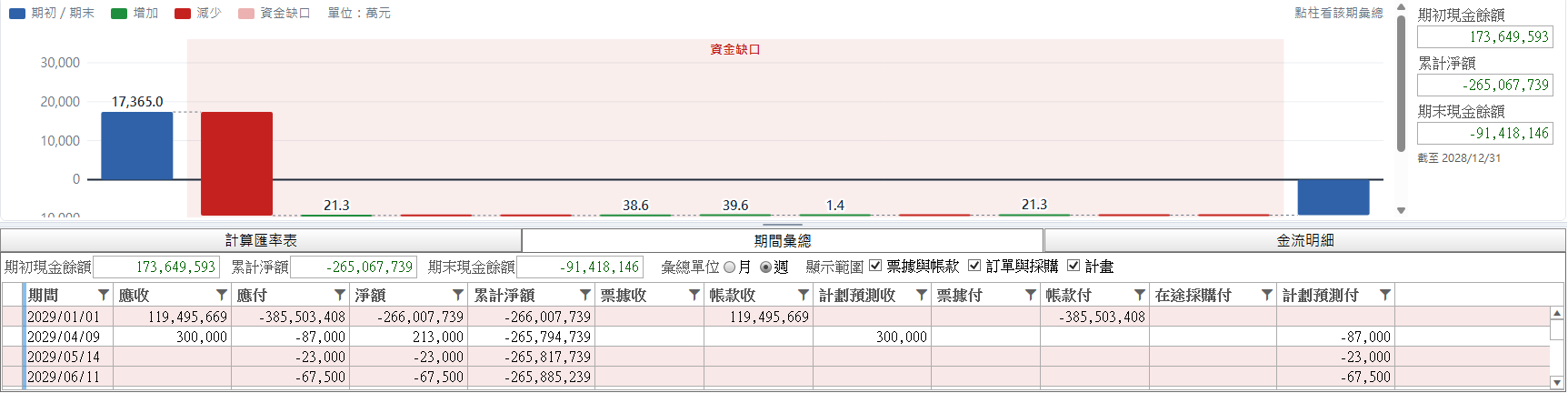Toggle the 計畫 checkbox
This screenshot has height=393, width=1568.
[1074, 266]
